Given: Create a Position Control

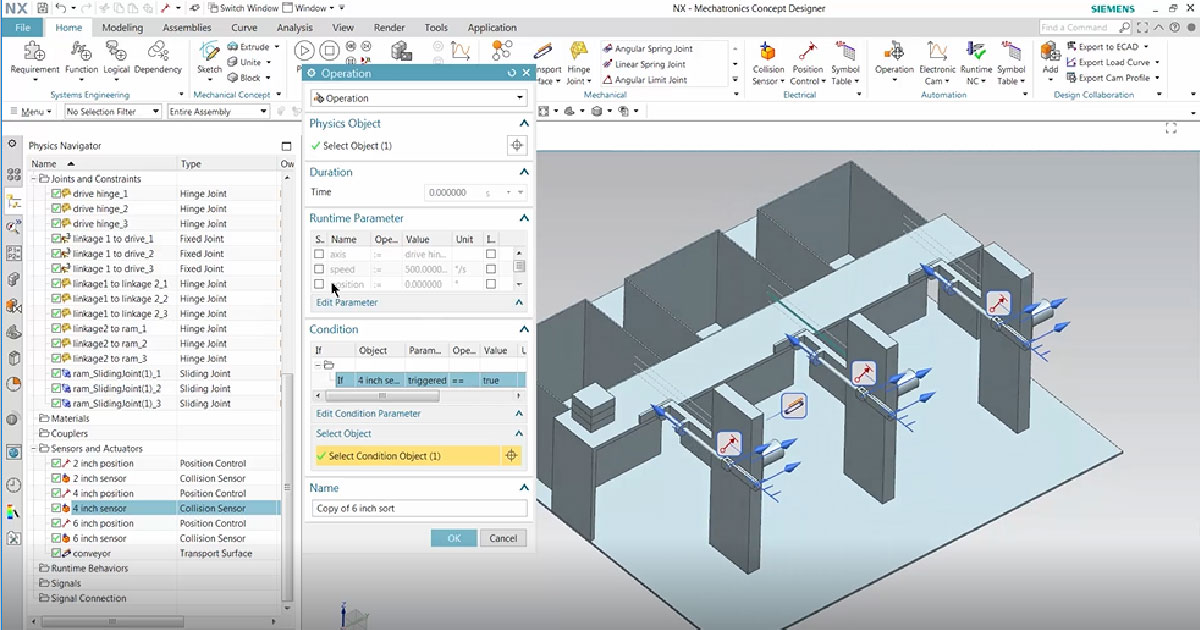Looking at the screenshot, I should click(808, 62).
